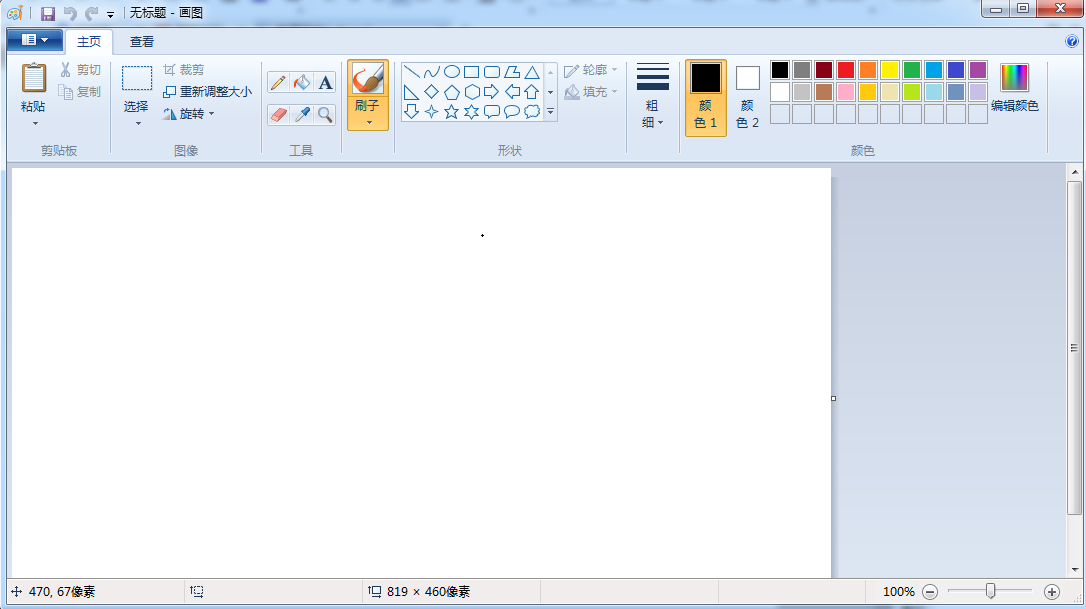Open the Paint help icon
Viewport: 1086px width, 609px height.
tap(1071, 42)
